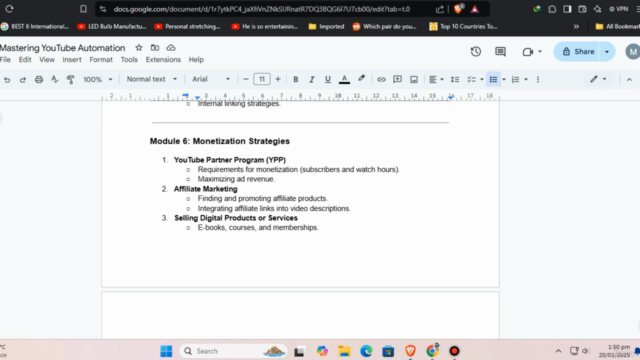Open line and paragraph spacing
This screenshot has width=640, height=360.
455,80
